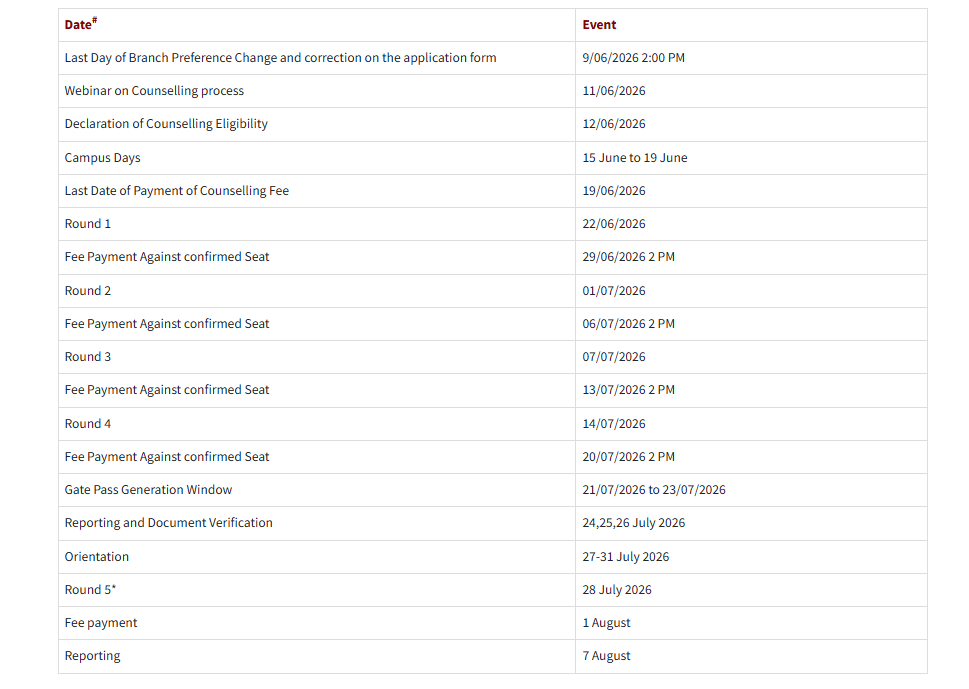The height and width of the screenshot is (689, 969).
Task: Click the 7 August reporting date
Action: point(606,656)
